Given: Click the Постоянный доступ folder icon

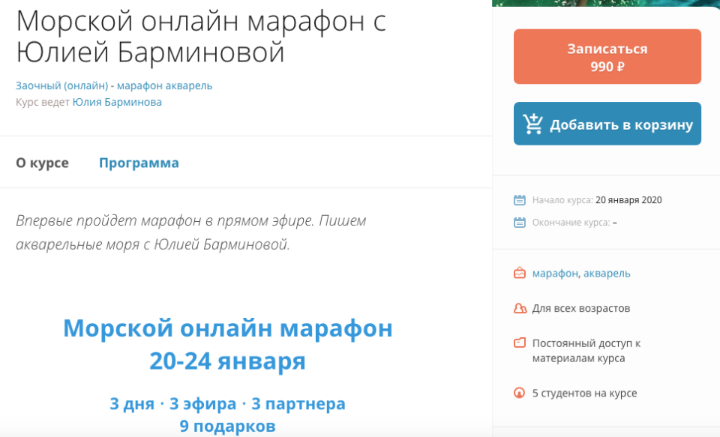Looking at the screenshot, I should (519, 343).
